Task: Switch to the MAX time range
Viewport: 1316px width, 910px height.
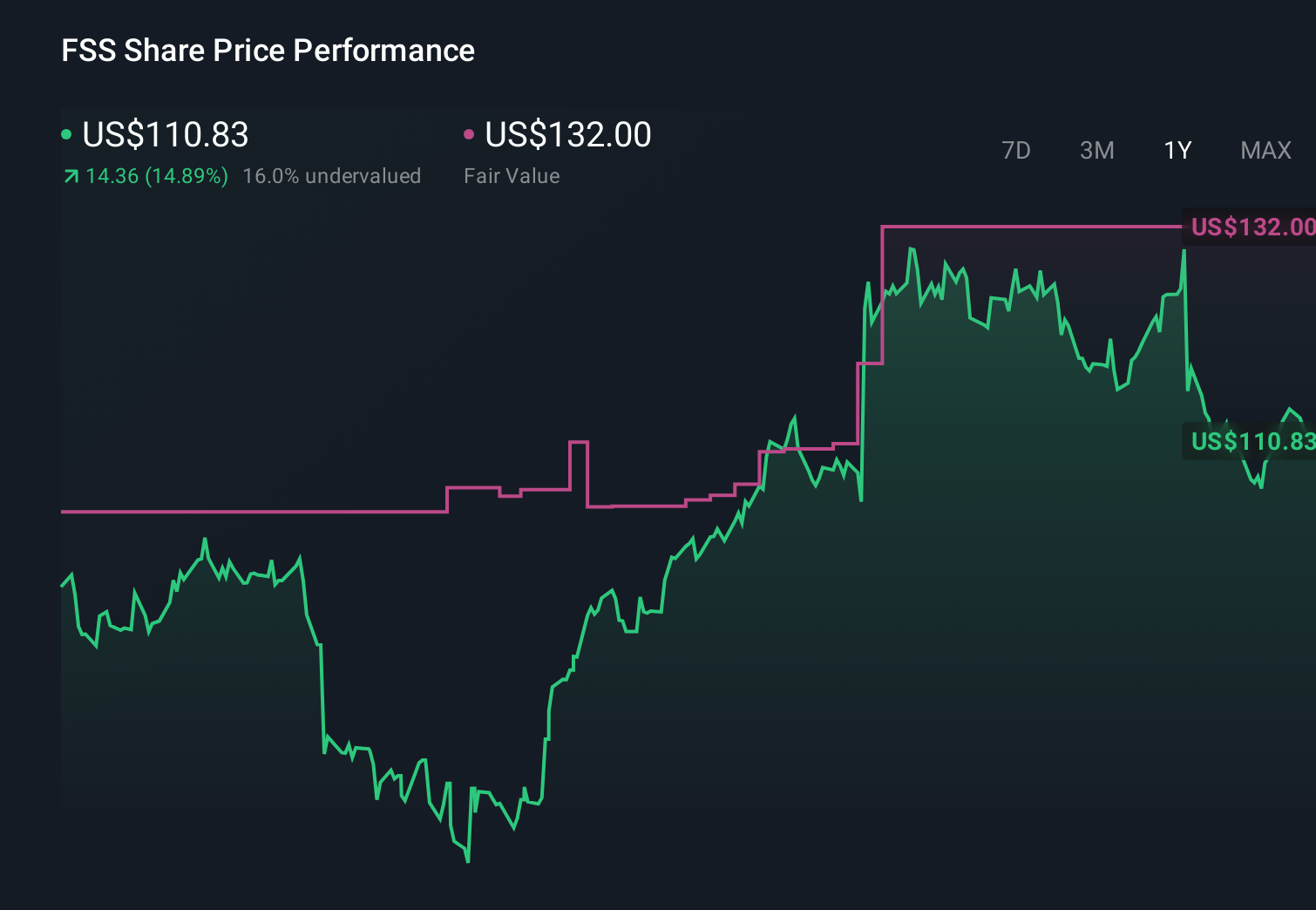Action: click(1265, 150)
